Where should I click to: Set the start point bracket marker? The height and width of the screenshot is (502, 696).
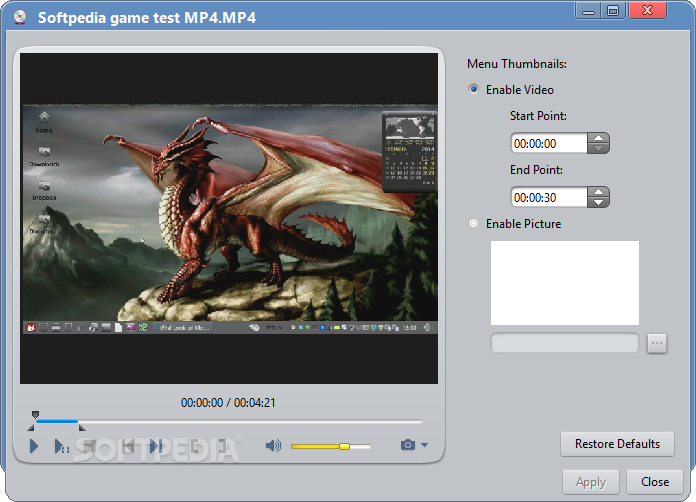coord(195,446)
